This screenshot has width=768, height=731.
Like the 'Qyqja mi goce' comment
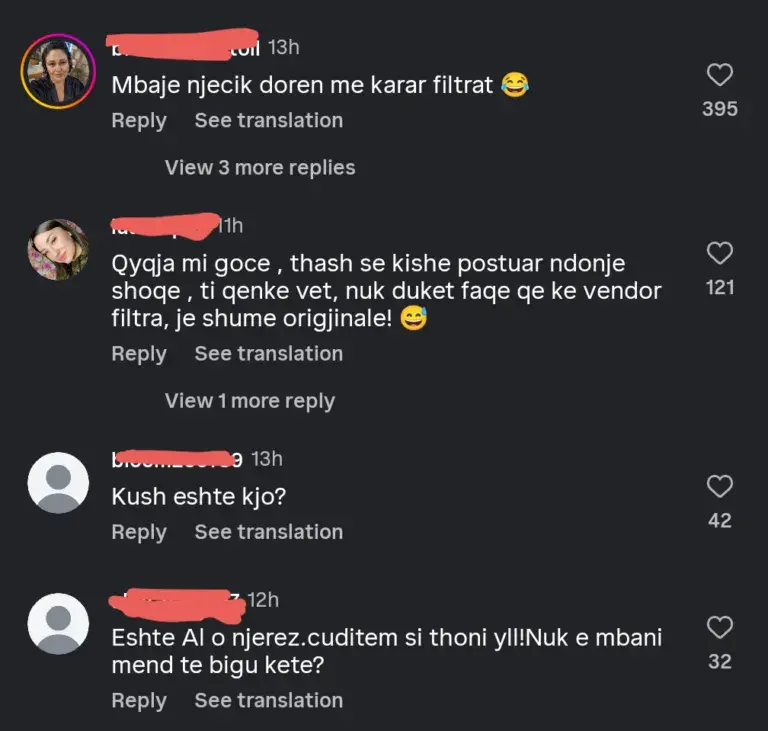[719, 254]
